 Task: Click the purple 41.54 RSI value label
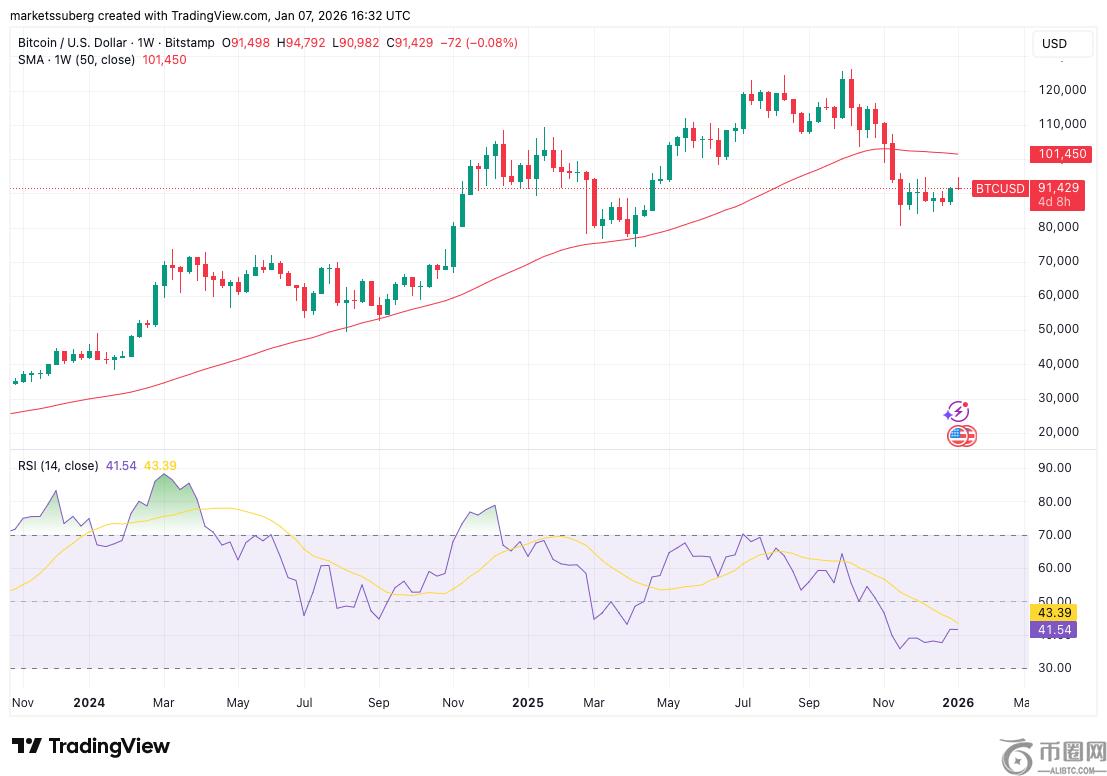coord(1053,630)
